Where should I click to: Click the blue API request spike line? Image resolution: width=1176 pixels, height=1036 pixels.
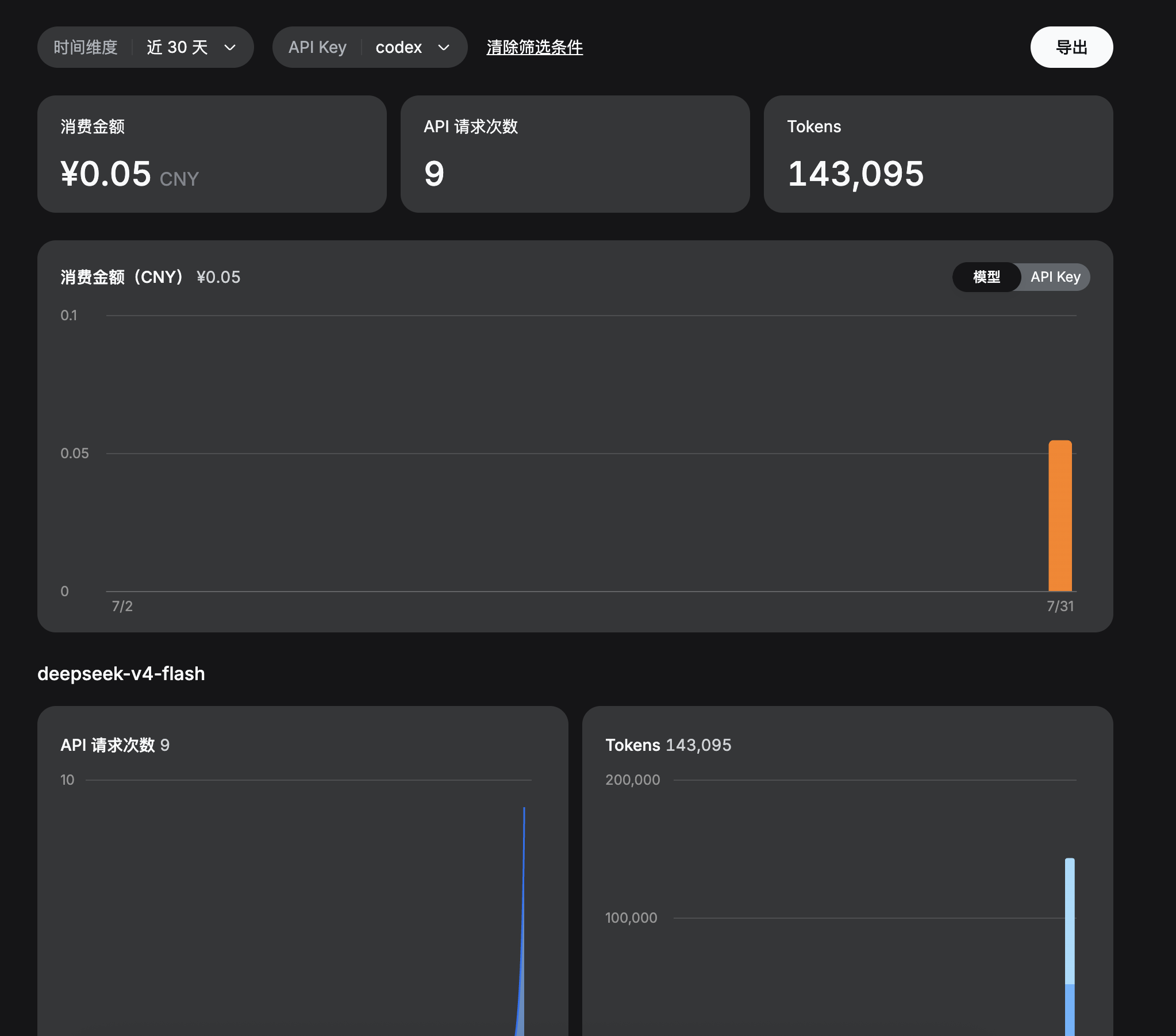[x=523, y=921]
